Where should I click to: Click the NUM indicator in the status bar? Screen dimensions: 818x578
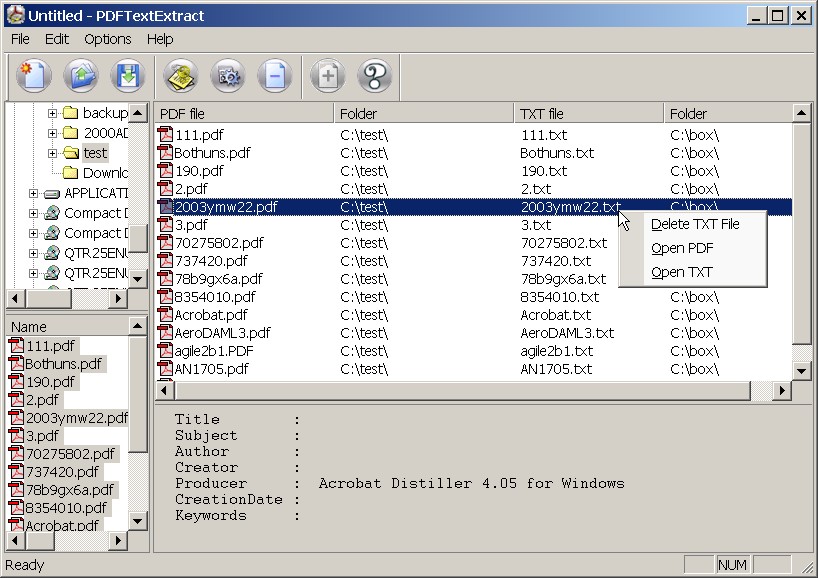pos(732,565)
